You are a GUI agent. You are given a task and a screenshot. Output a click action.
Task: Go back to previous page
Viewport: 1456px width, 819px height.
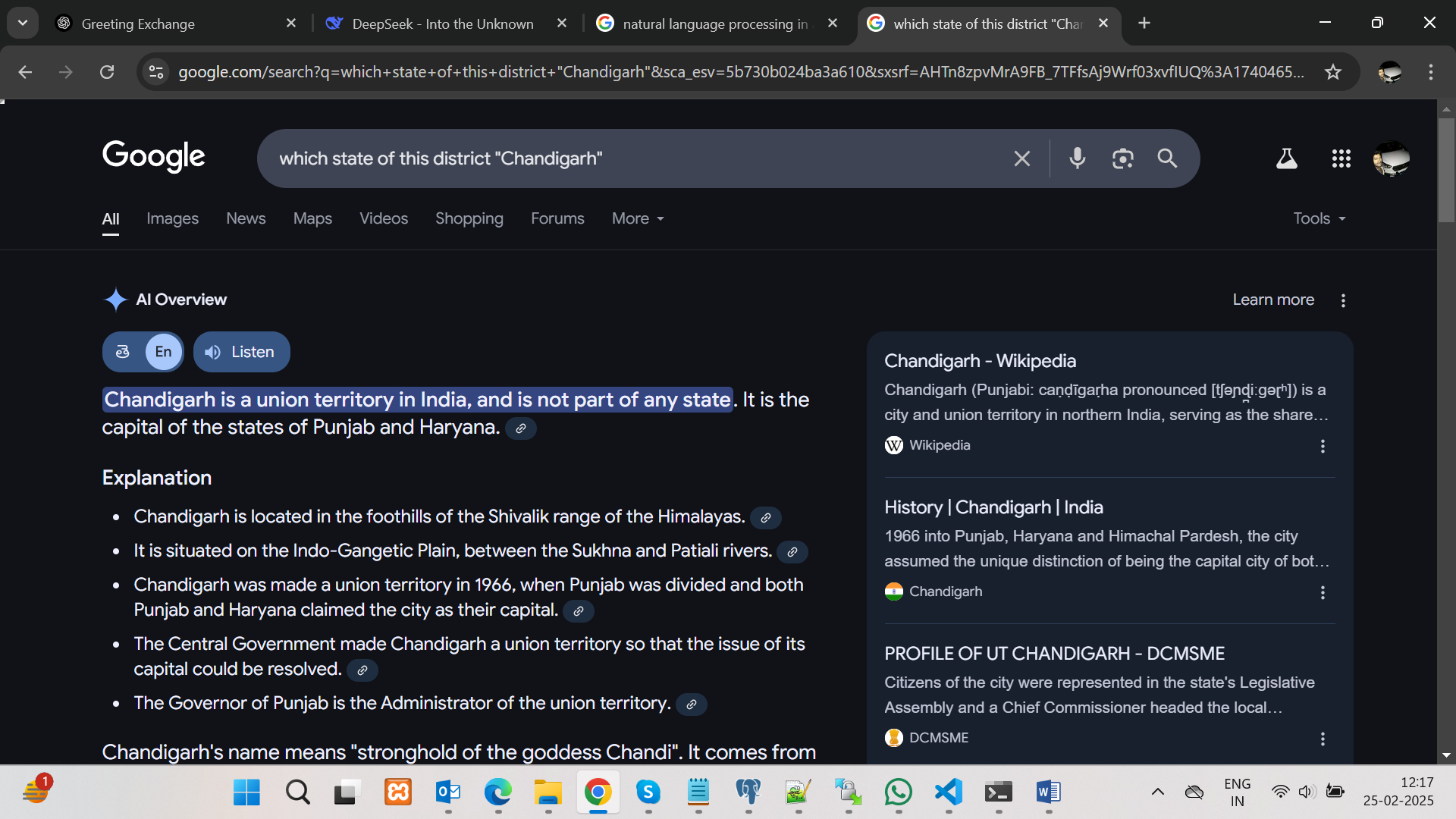point(25,72)
